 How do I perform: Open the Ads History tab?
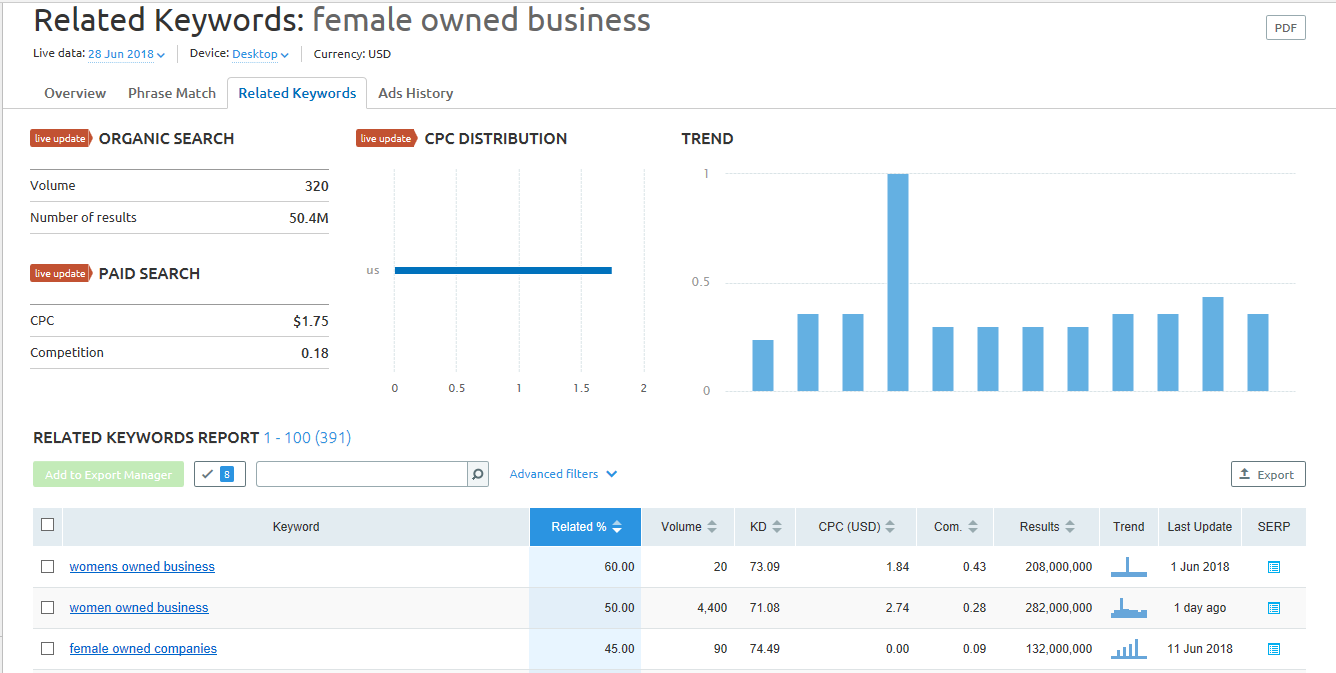[x=415, y=93]
